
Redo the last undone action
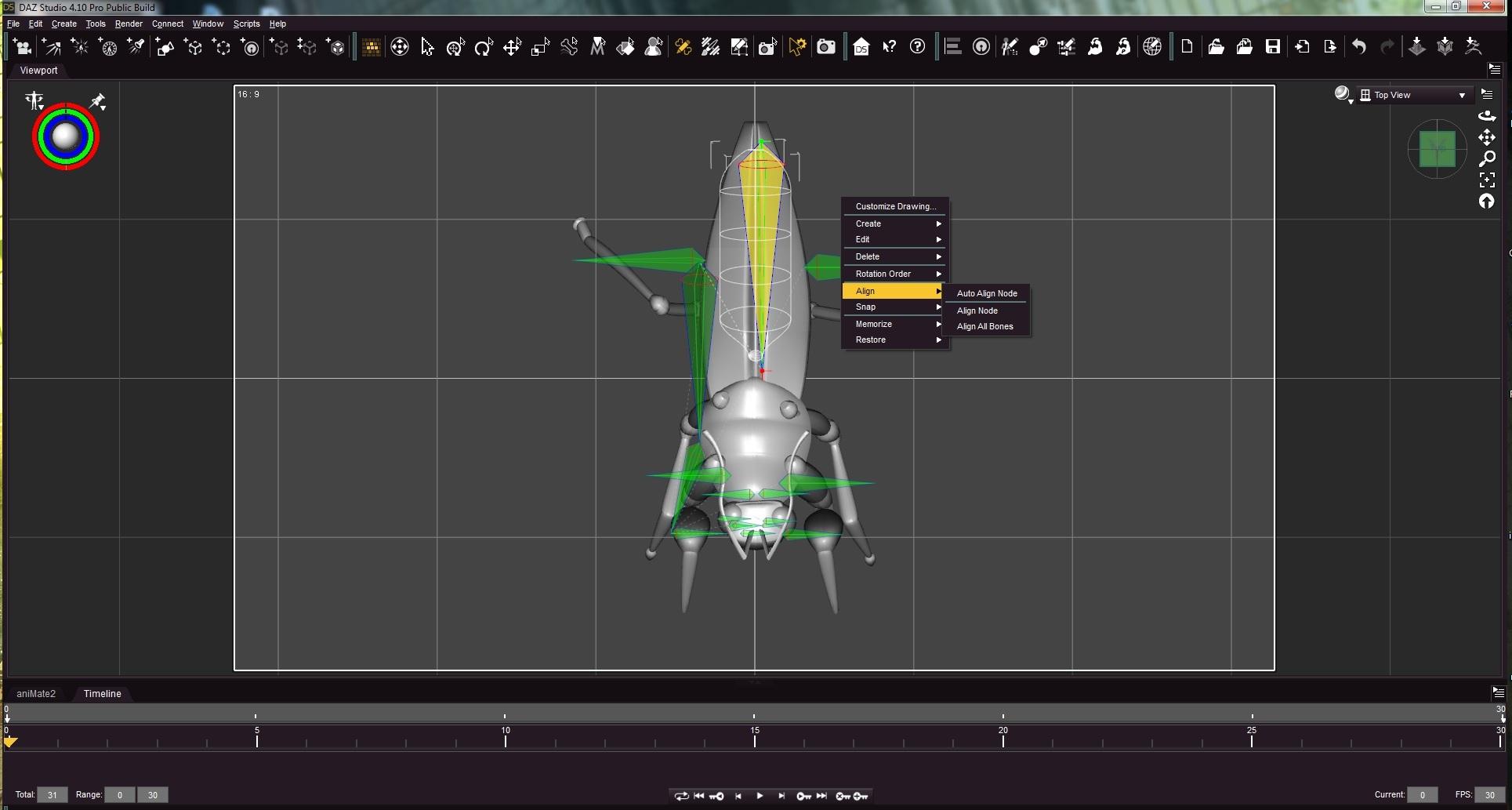(x=1387, y=47)
